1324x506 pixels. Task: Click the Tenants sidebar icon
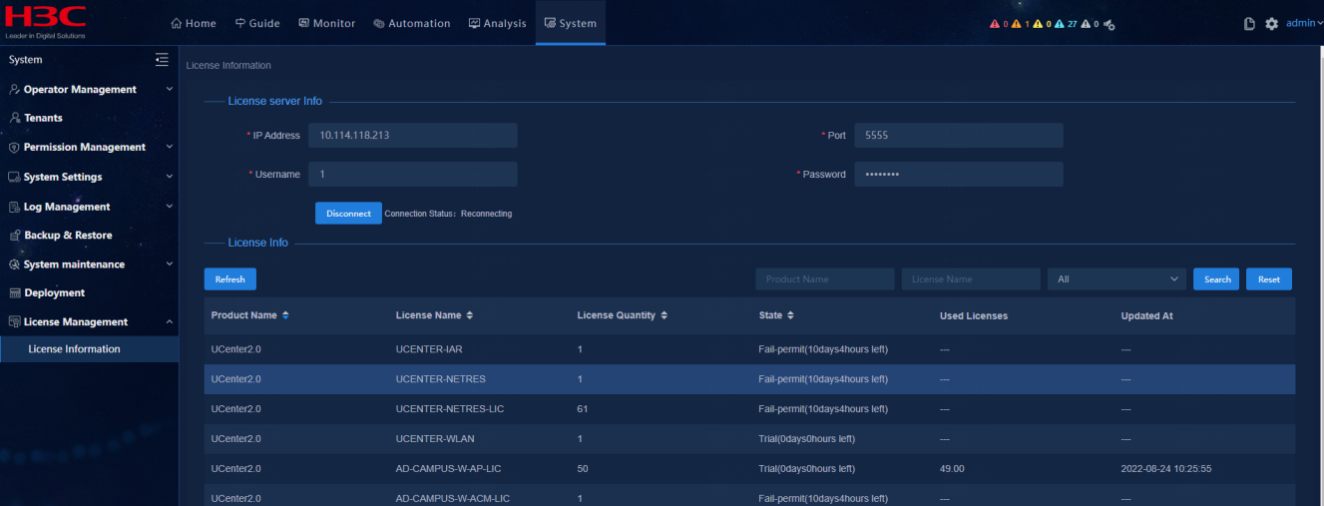(14, 118)
